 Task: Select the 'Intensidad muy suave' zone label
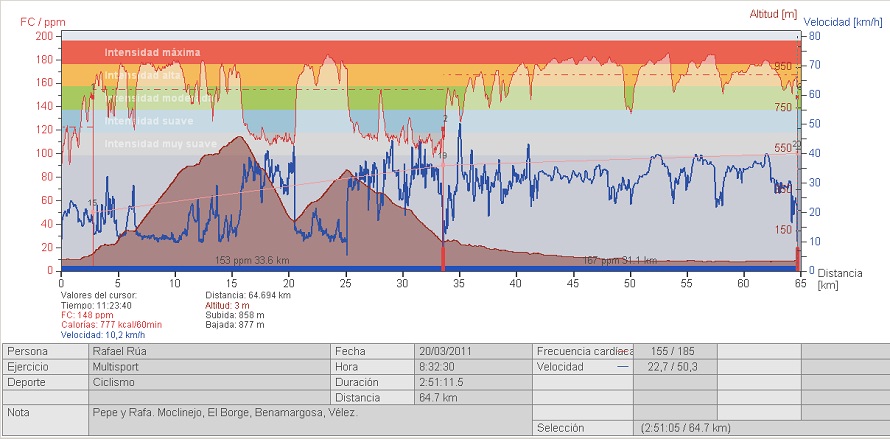161,144
